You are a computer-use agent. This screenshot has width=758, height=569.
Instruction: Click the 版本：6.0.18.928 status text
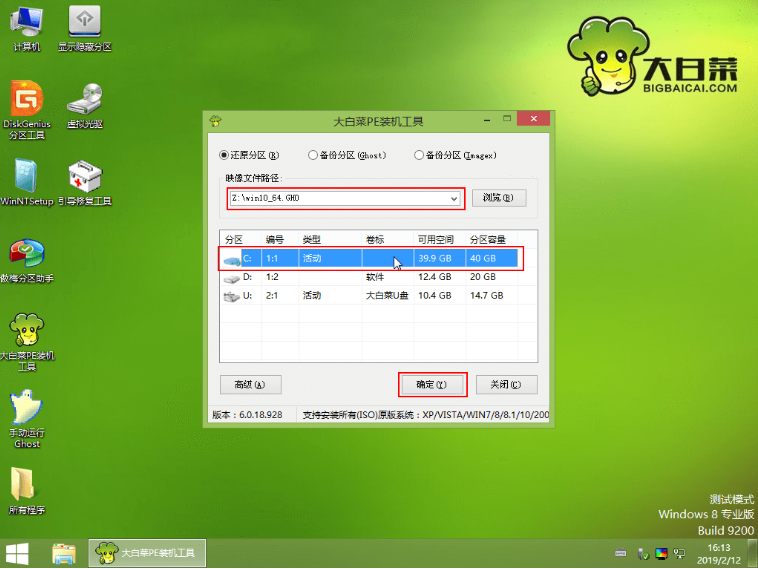(247, 414)
